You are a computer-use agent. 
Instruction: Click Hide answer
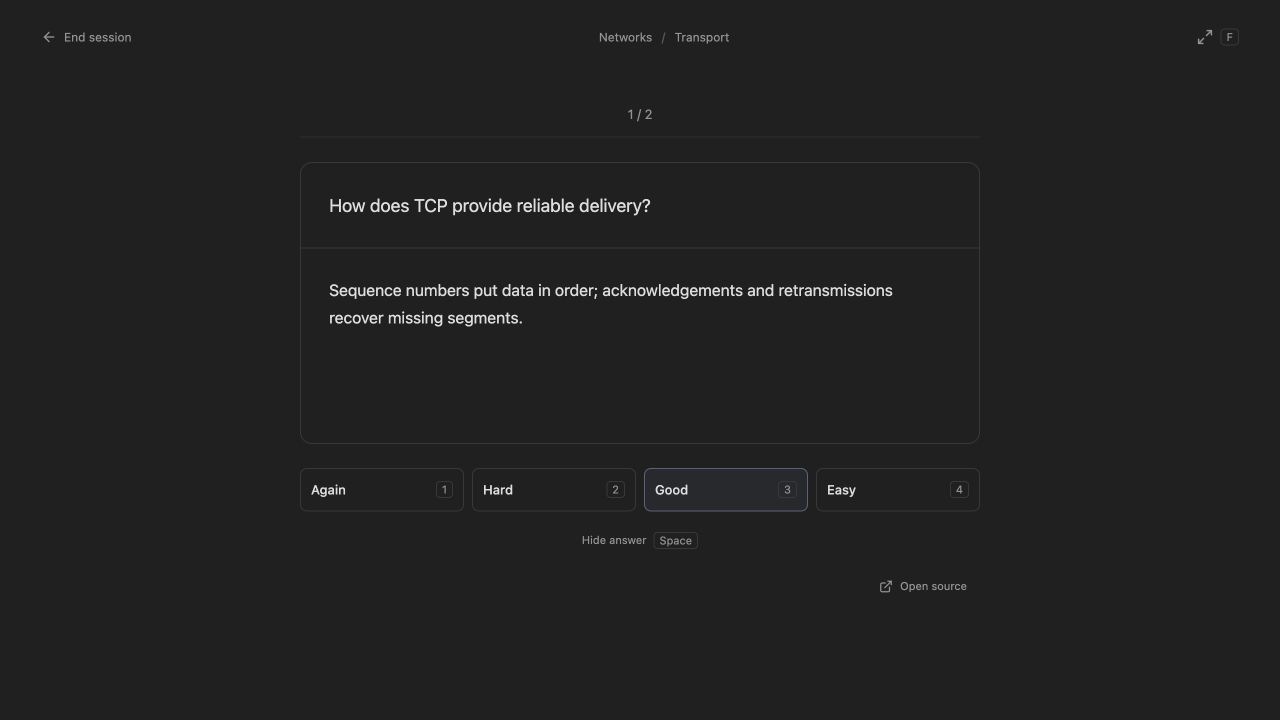point(614,540)
